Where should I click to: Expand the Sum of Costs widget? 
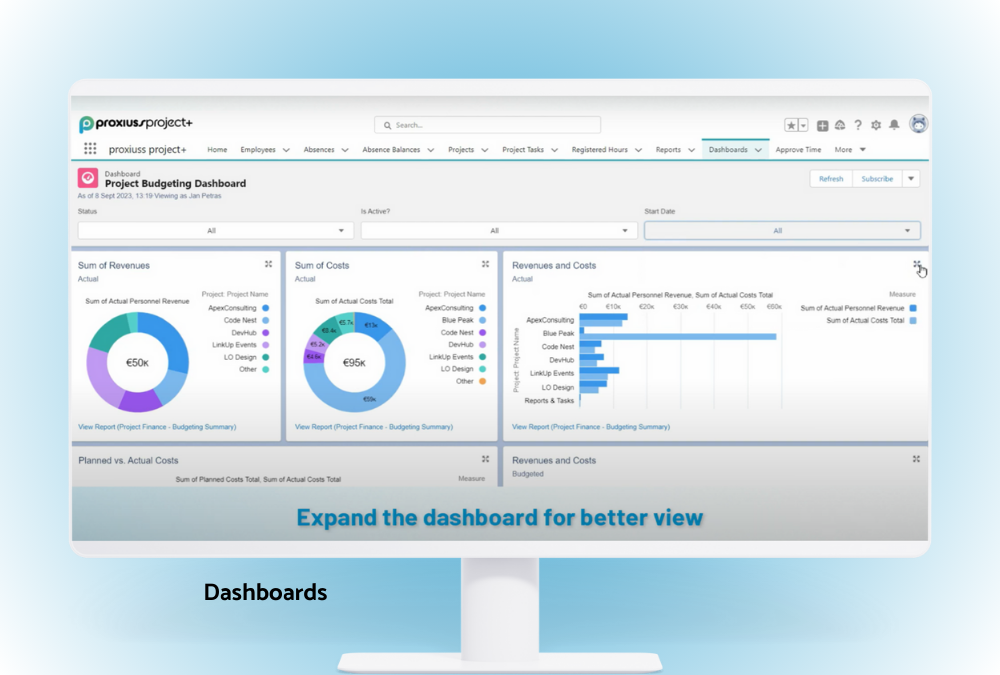point(485,264)
